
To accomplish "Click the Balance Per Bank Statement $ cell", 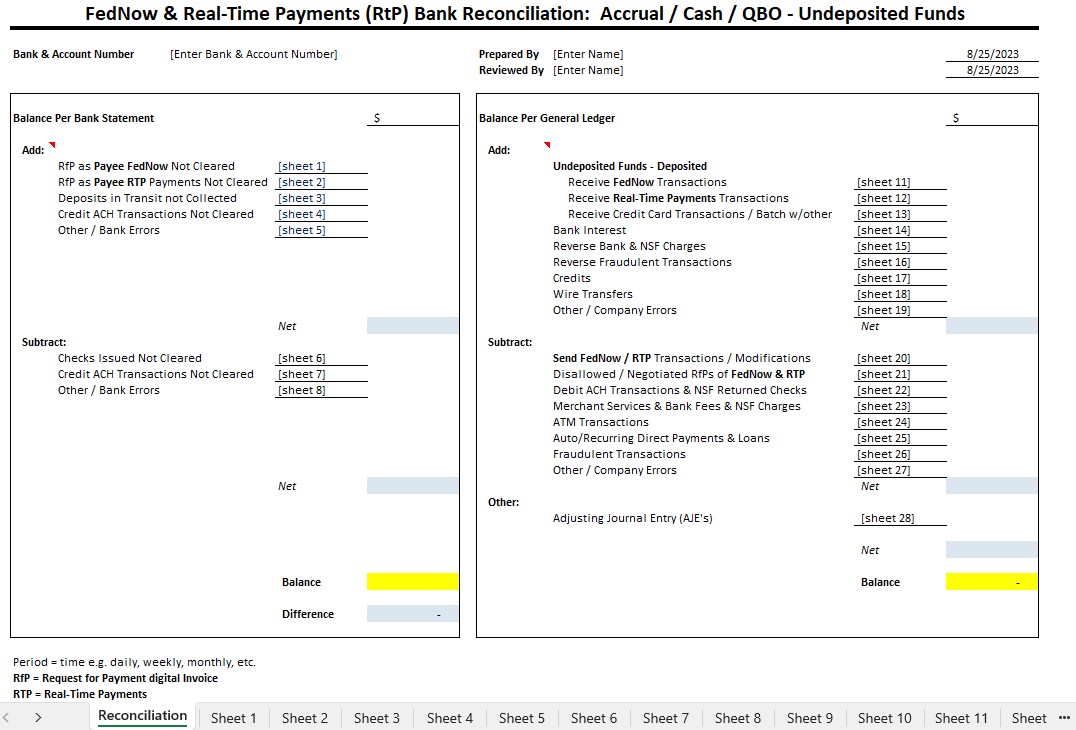I will click(412, 118).
